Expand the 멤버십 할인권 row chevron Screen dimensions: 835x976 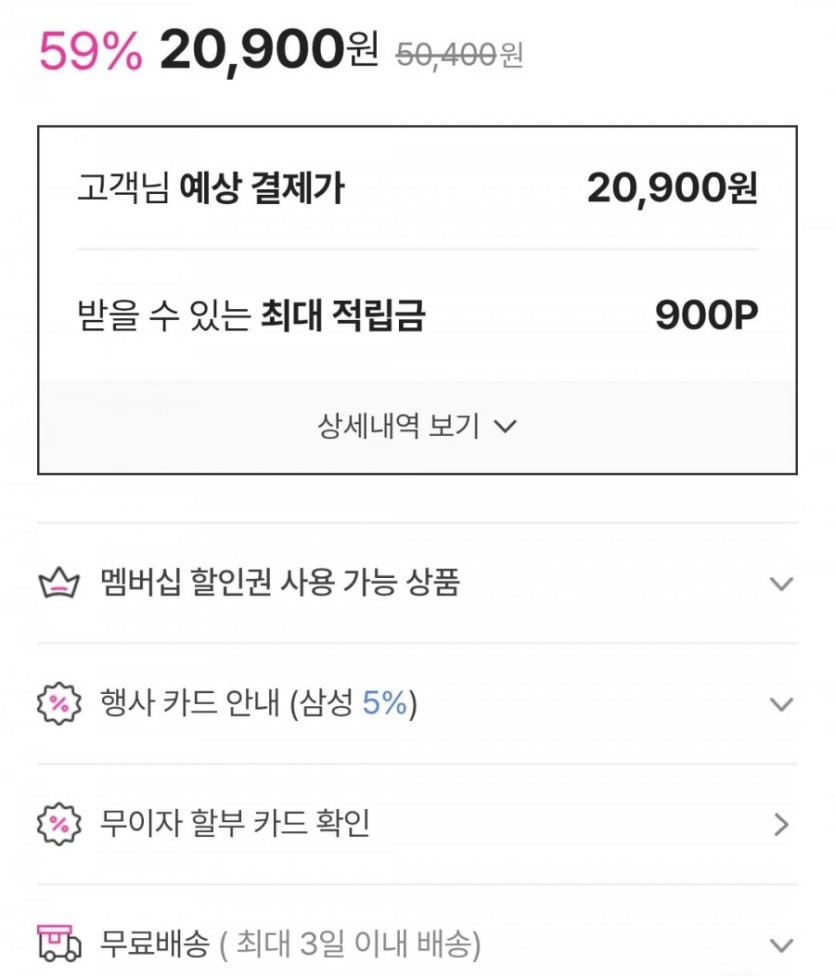[782, 583]
